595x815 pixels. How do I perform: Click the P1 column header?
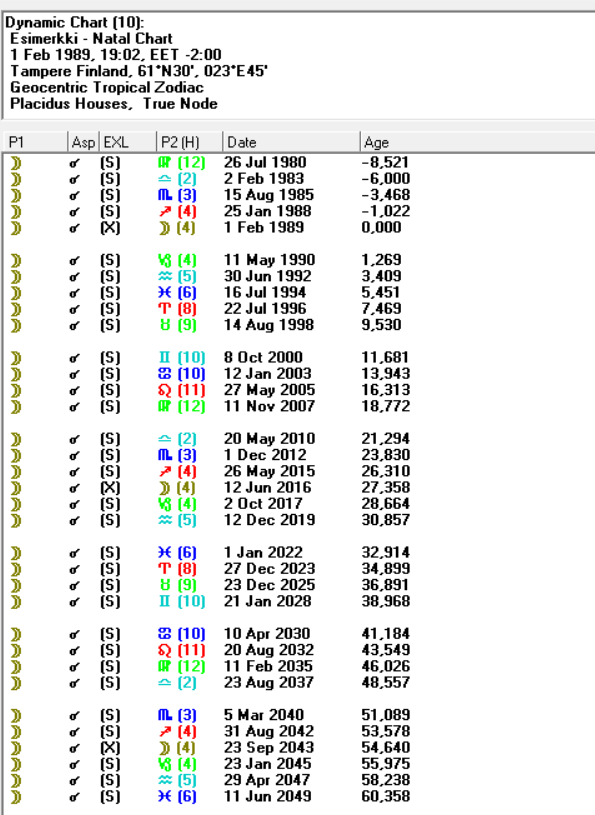click(35, 142)
